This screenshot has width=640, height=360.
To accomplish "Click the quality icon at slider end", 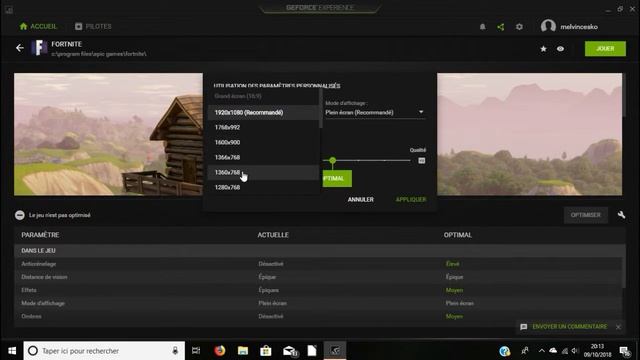I will tap(422, 160).
